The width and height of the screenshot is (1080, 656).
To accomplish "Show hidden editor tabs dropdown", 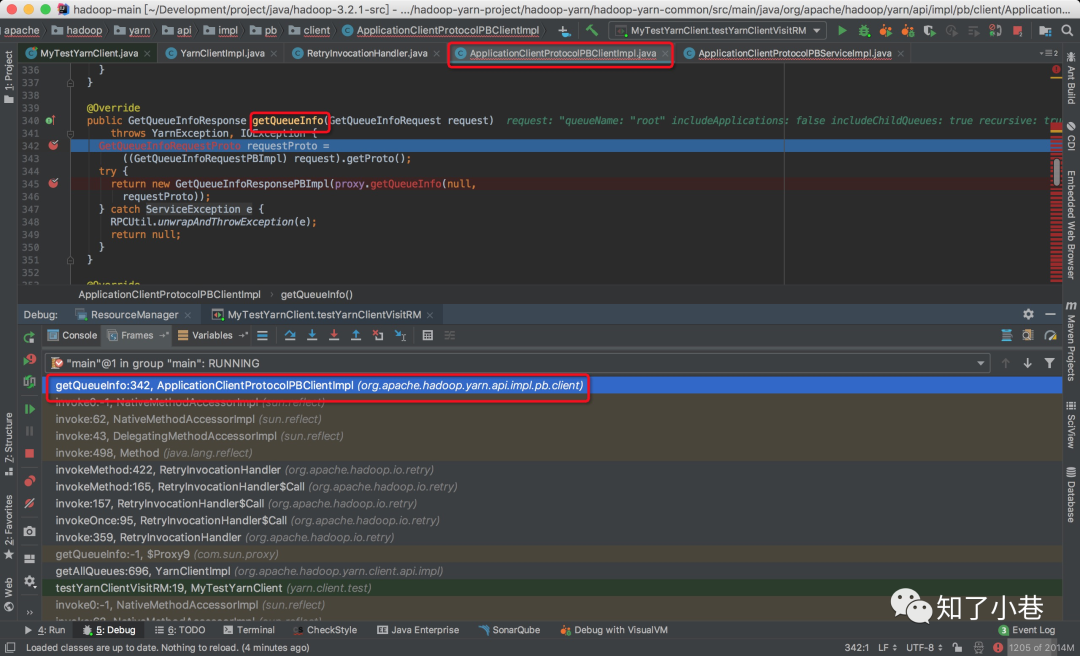I will tap(1048, 53).
